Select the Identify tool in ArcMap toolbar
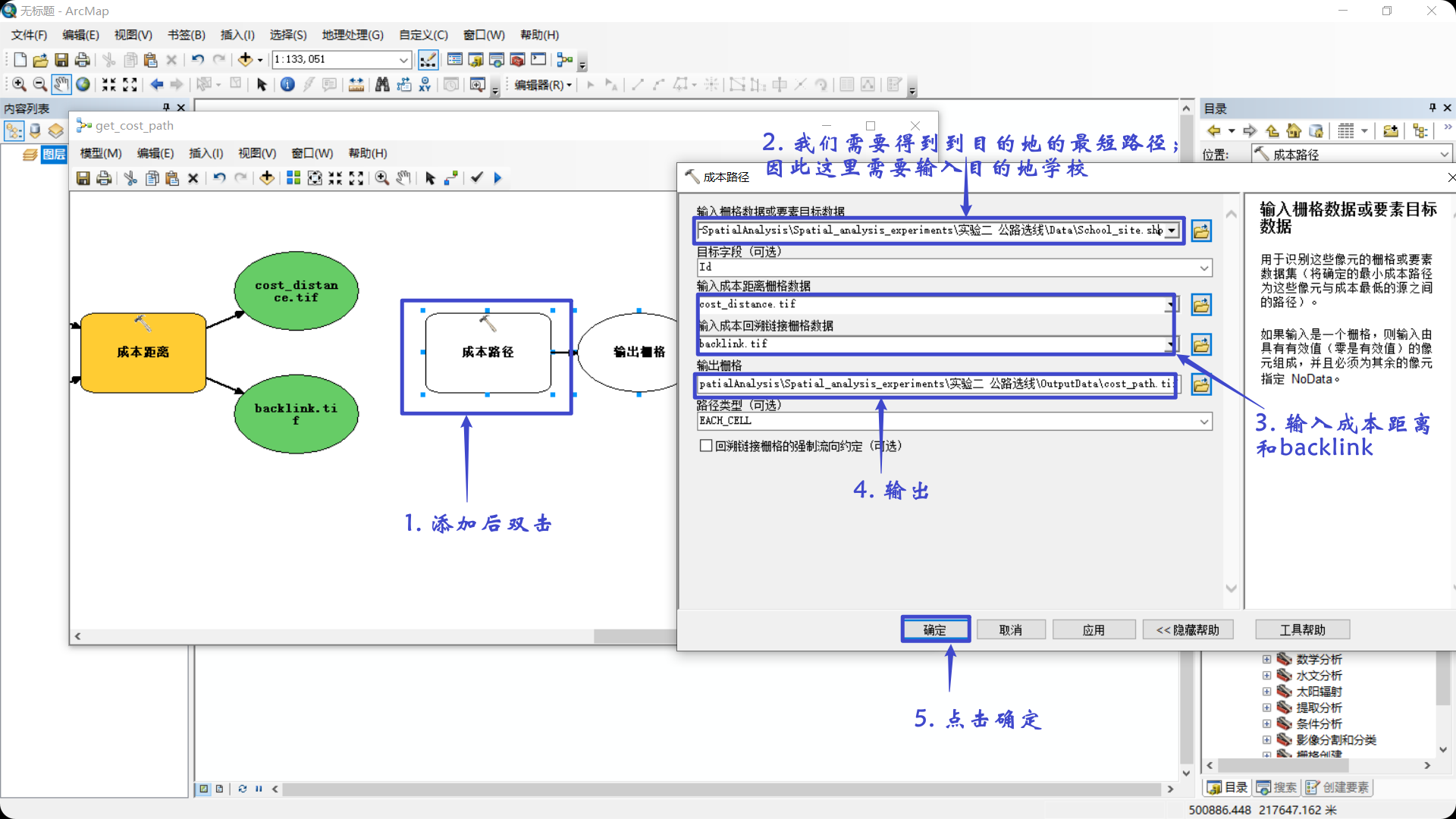1456x819 pixels. (x=287, y=85)
